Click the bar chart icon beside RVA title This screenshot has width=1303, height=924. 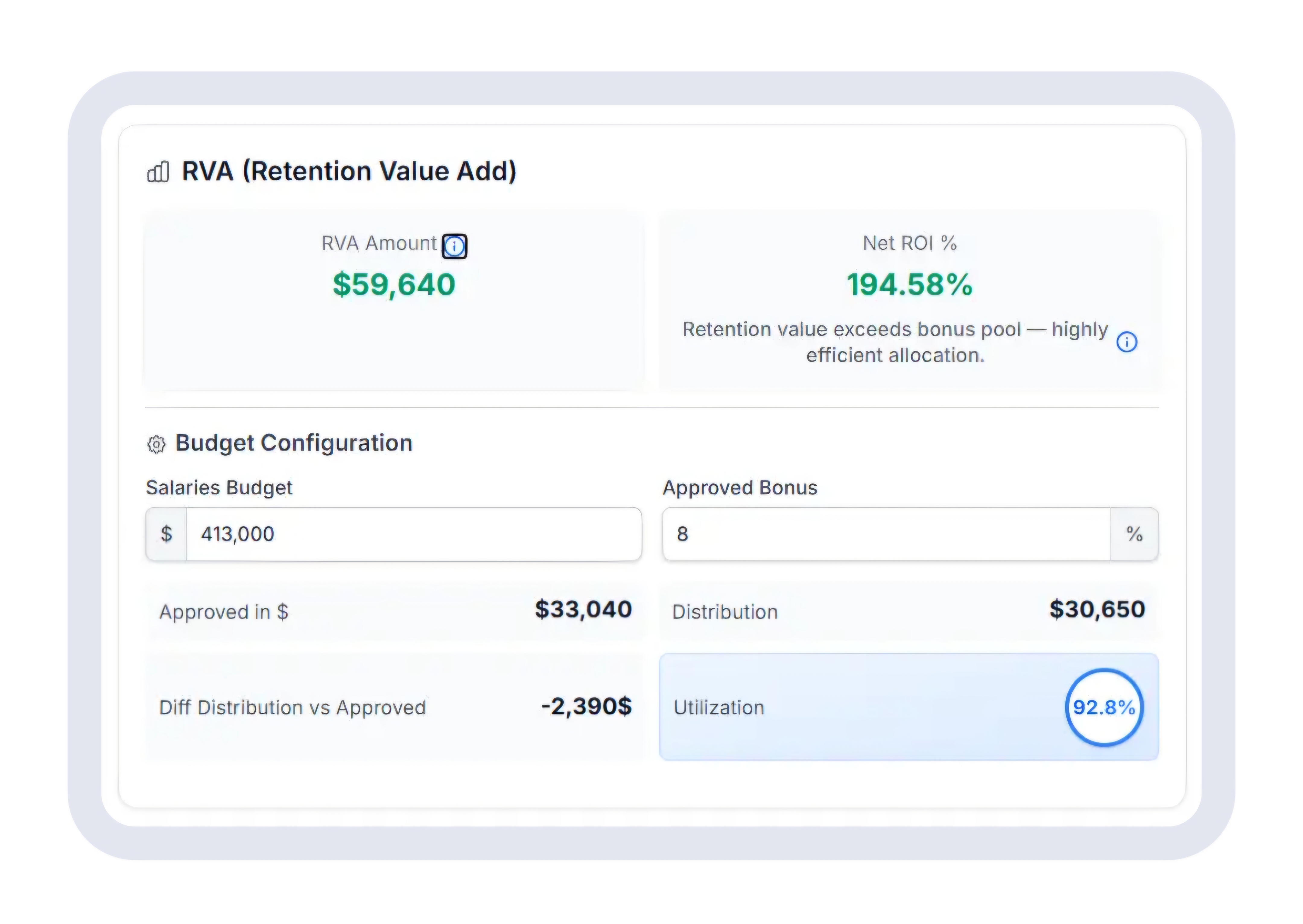coord(158,171)
